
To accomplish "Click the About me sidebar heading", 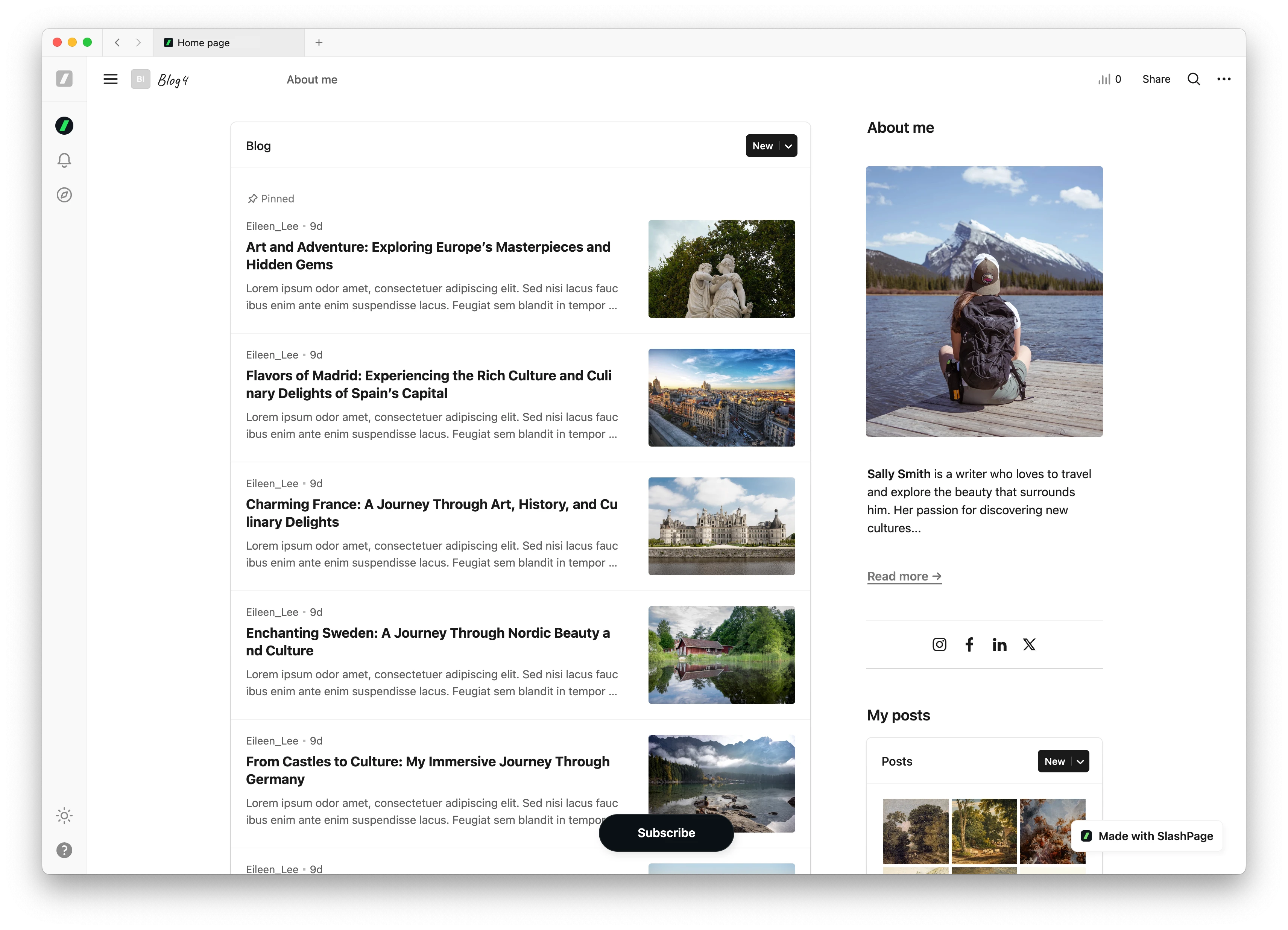I will 900,128.
